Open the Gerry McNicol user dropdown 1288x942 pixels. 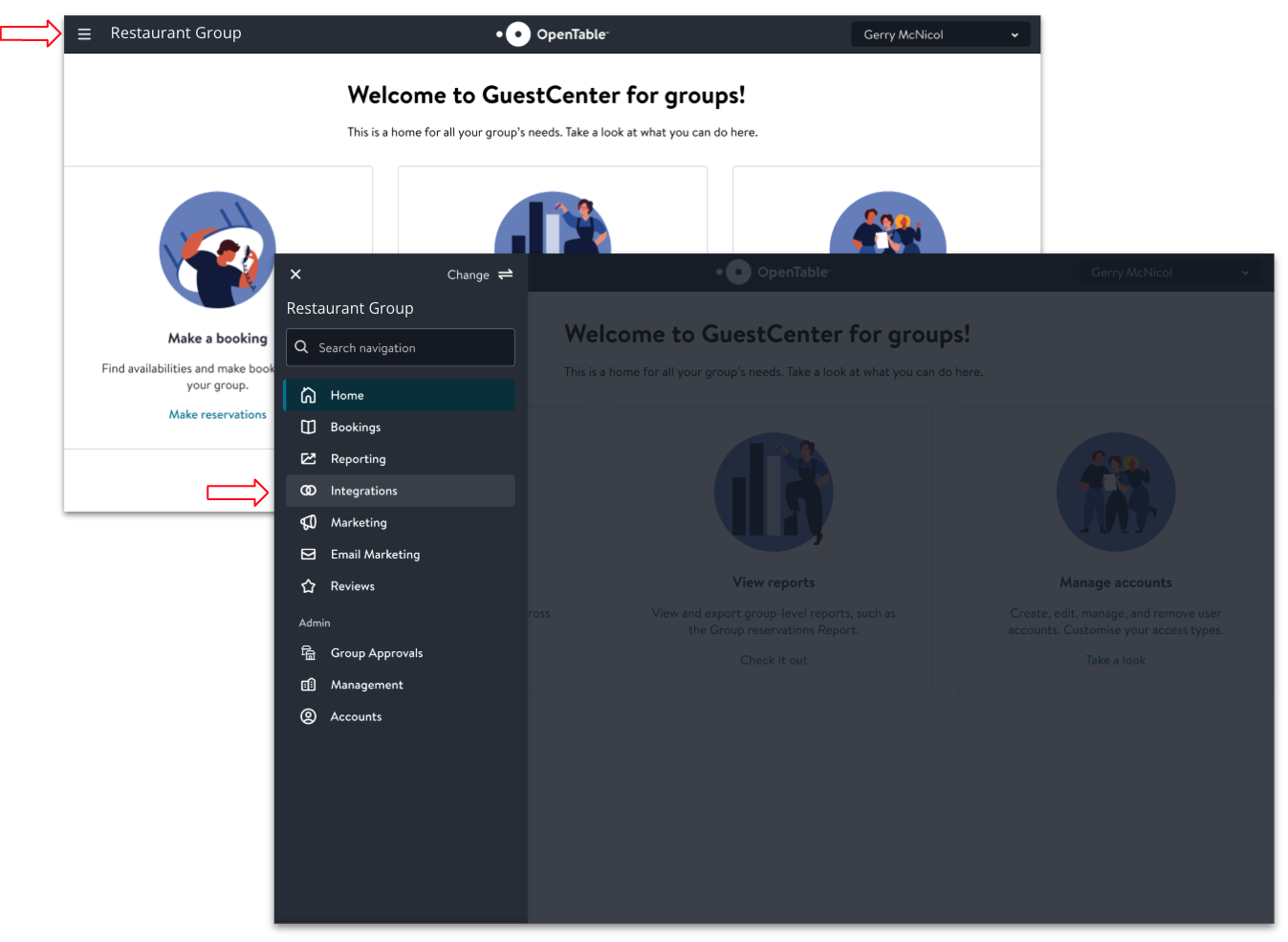pos(940,34)
